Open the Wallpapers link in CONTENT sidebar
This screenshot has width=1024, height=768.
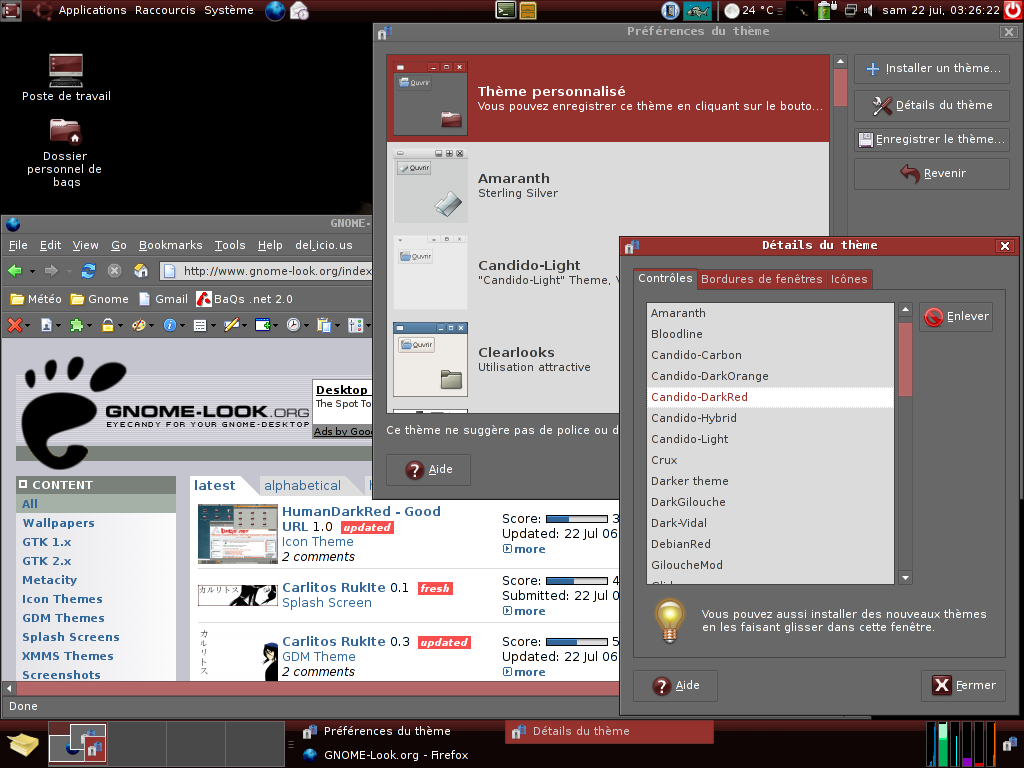coord(58,522)
